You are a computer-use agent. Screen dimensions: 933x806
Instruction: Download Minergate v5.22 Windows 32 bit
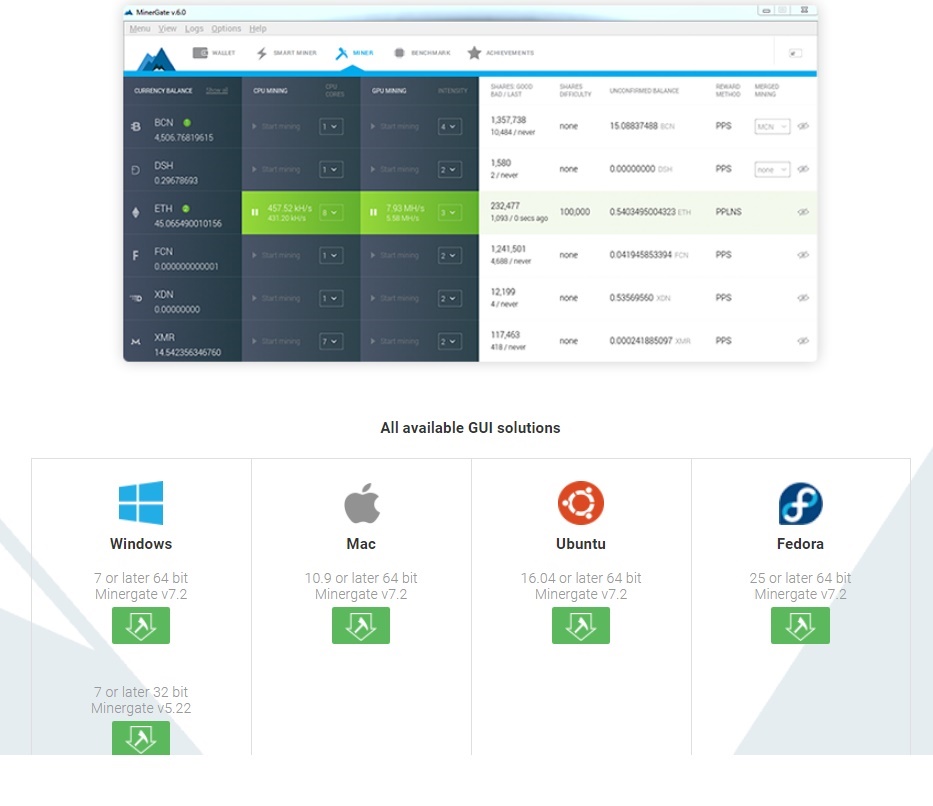141,738
